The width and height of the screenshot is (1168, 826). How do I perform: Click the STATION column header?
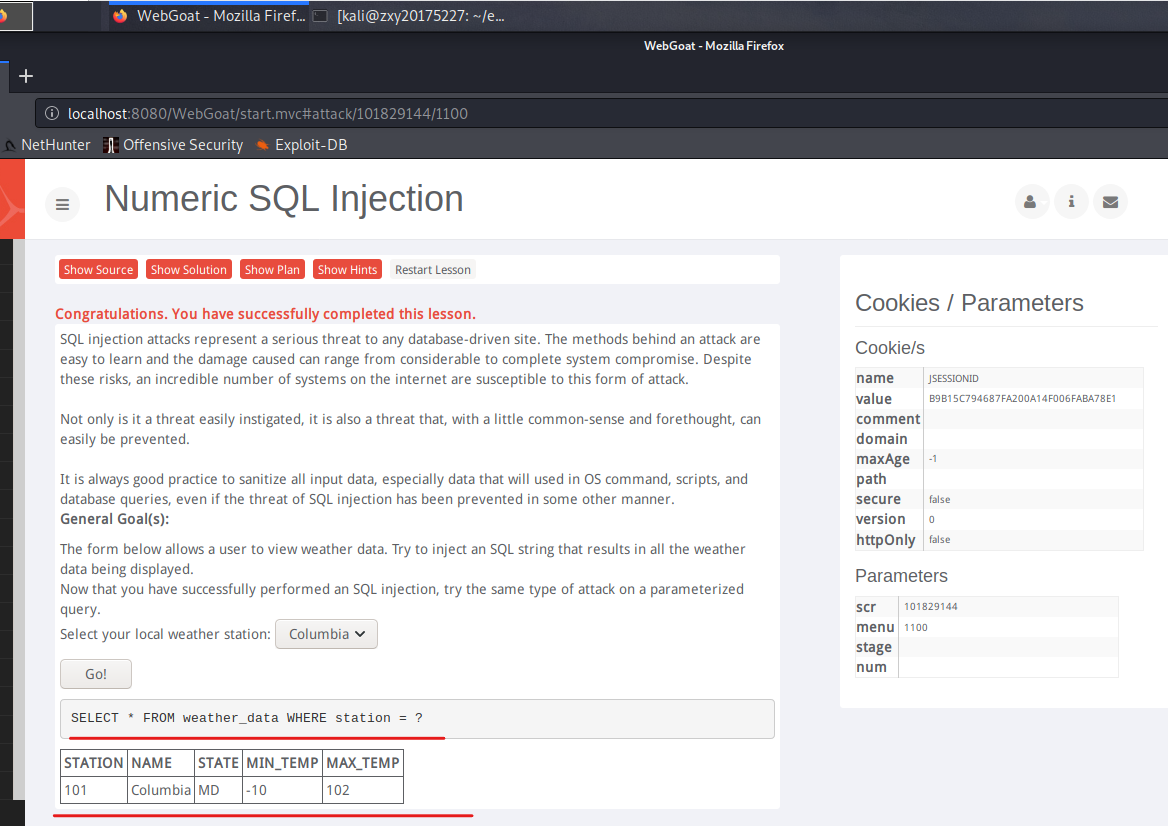[94, 763]
